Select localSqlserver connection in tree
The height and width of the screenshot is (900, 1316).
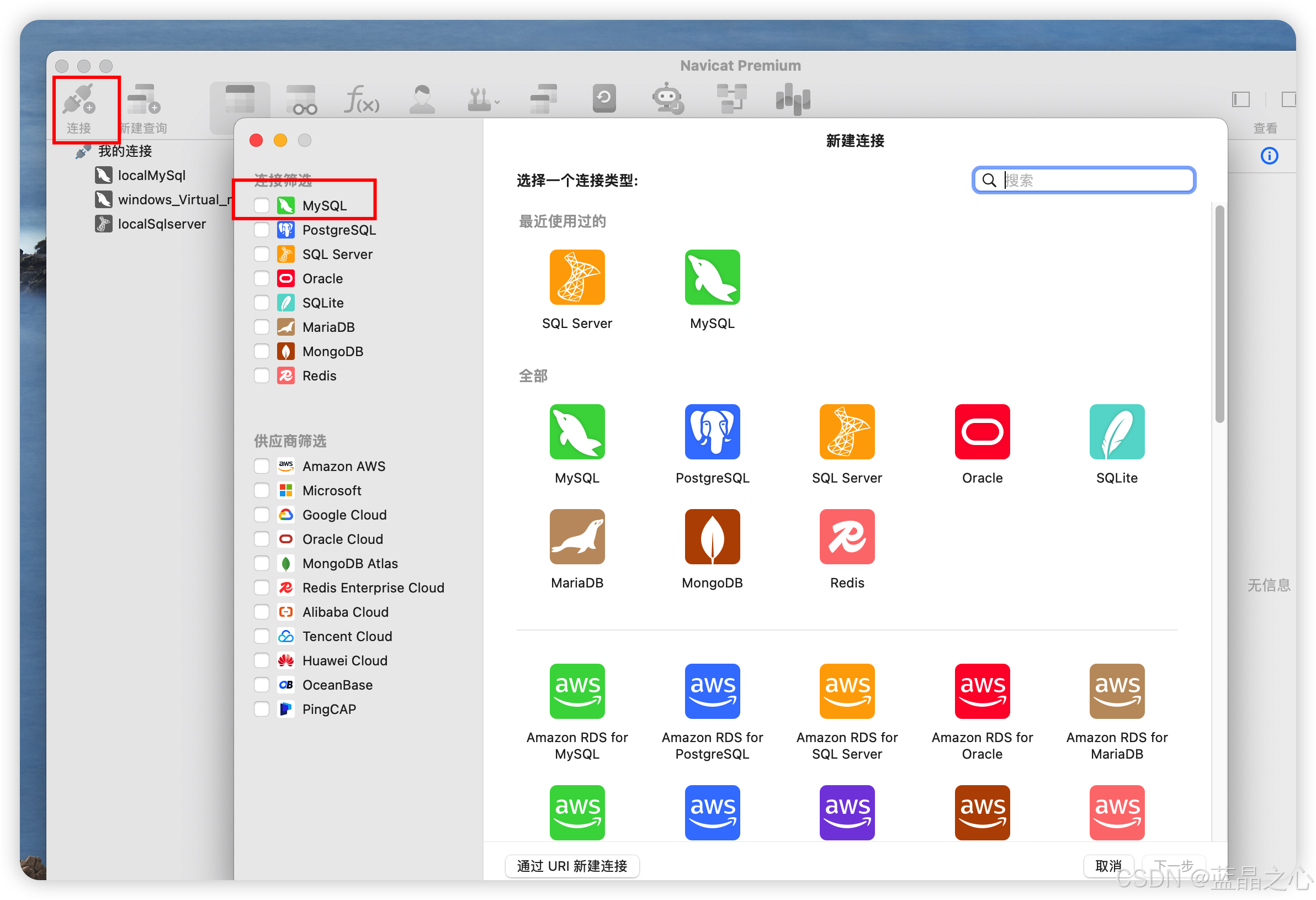point(150,224)
